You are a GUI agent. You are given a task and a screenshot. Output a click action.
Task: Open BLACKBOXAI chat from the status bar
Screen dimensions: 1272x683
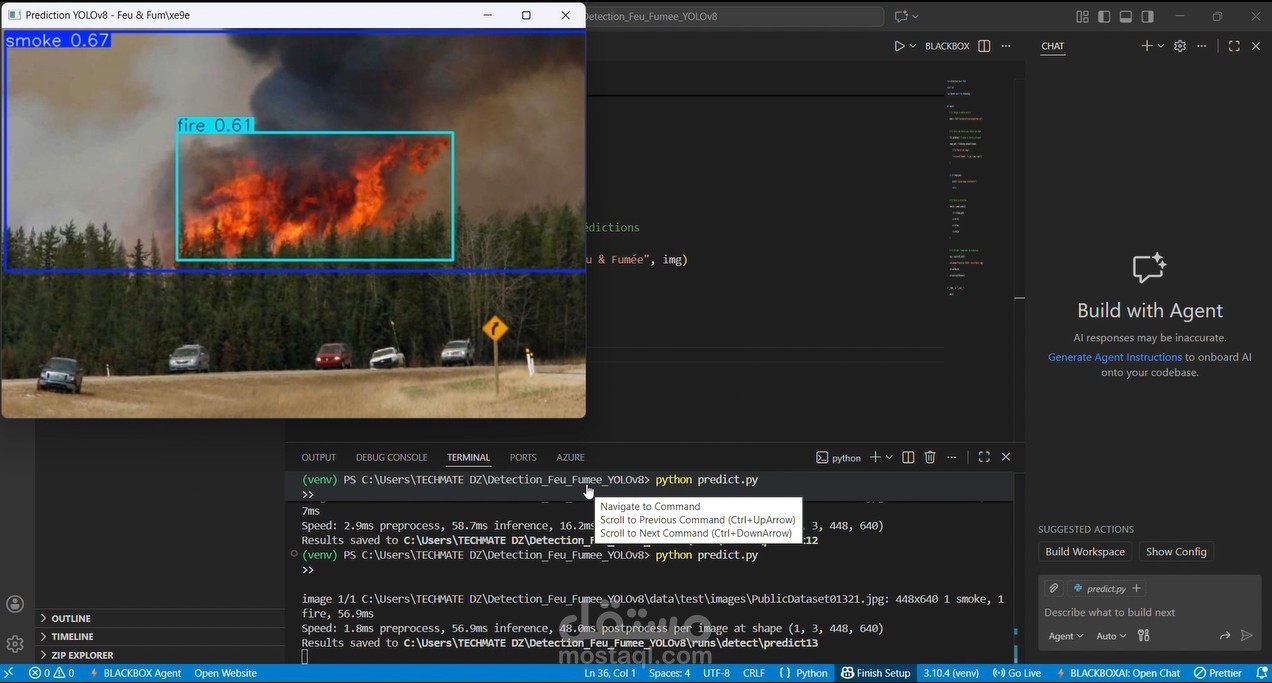(x=1121, y=673)
